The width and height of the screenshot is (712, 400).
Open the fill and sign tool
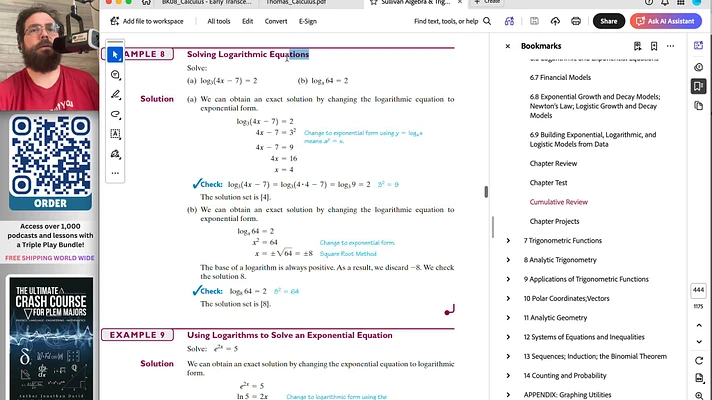coord(115,154)
